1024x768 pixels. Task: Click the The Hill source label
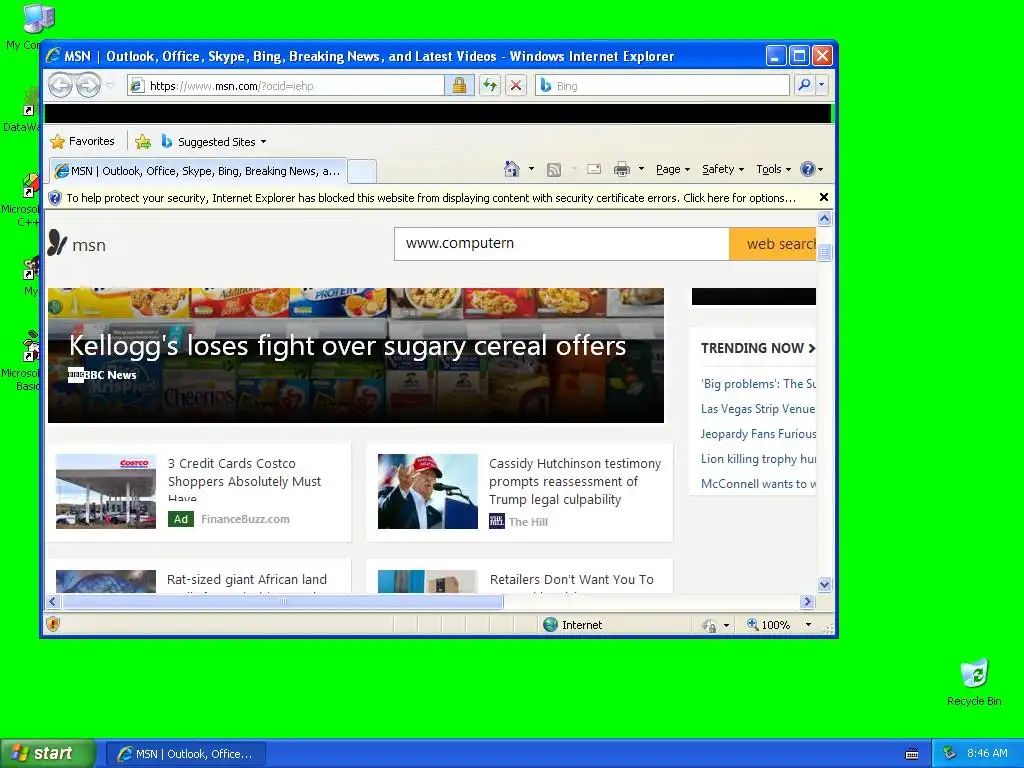(x=528, y=522)
